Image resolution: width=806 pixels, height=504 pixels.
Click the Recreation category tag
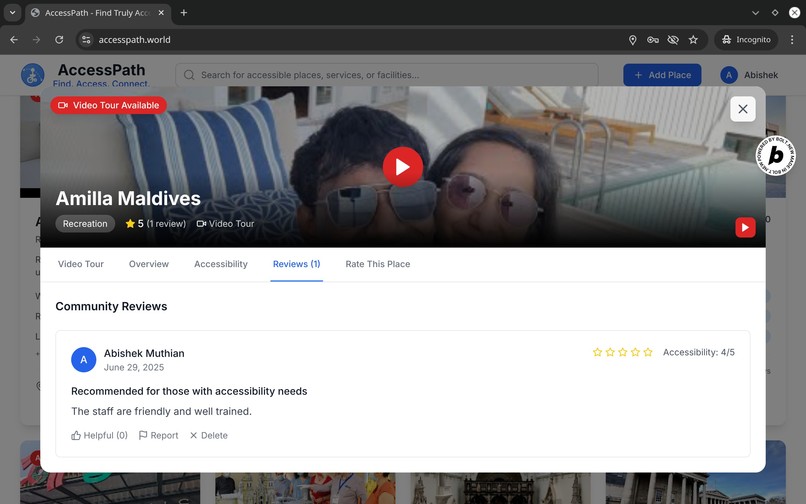[x=85, y=224]
